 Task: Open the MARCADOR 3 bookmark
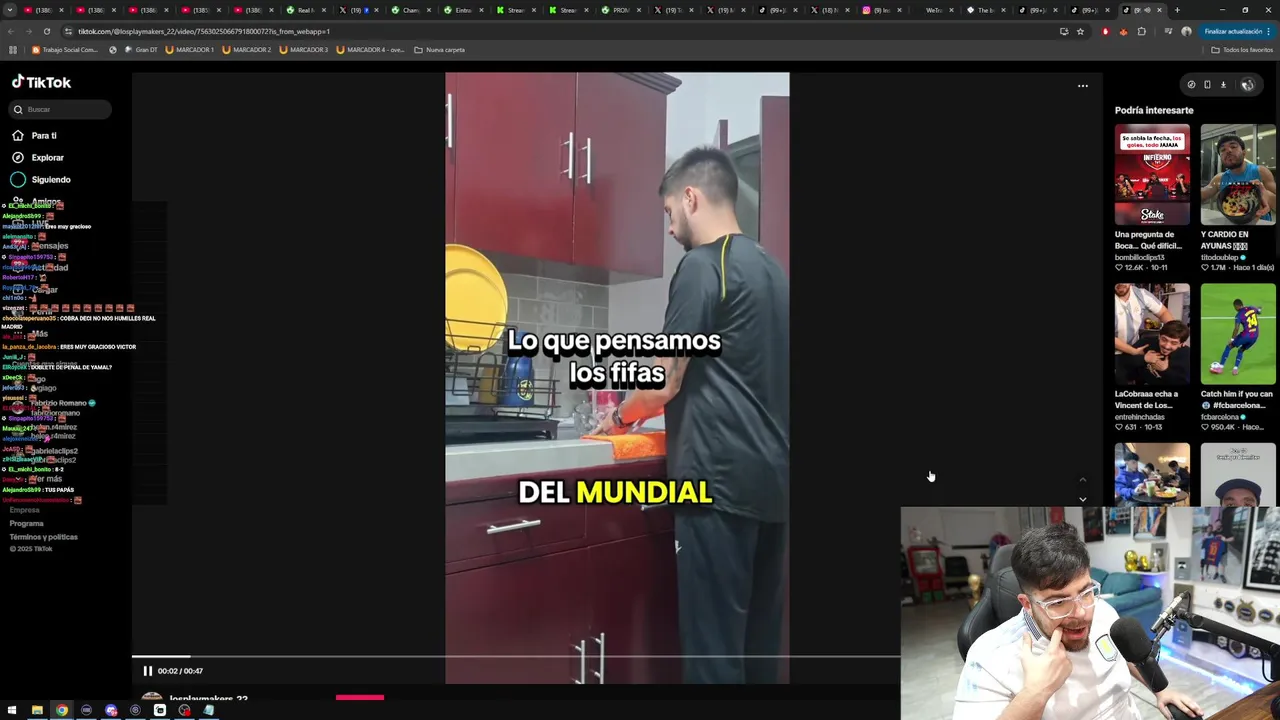303,49
